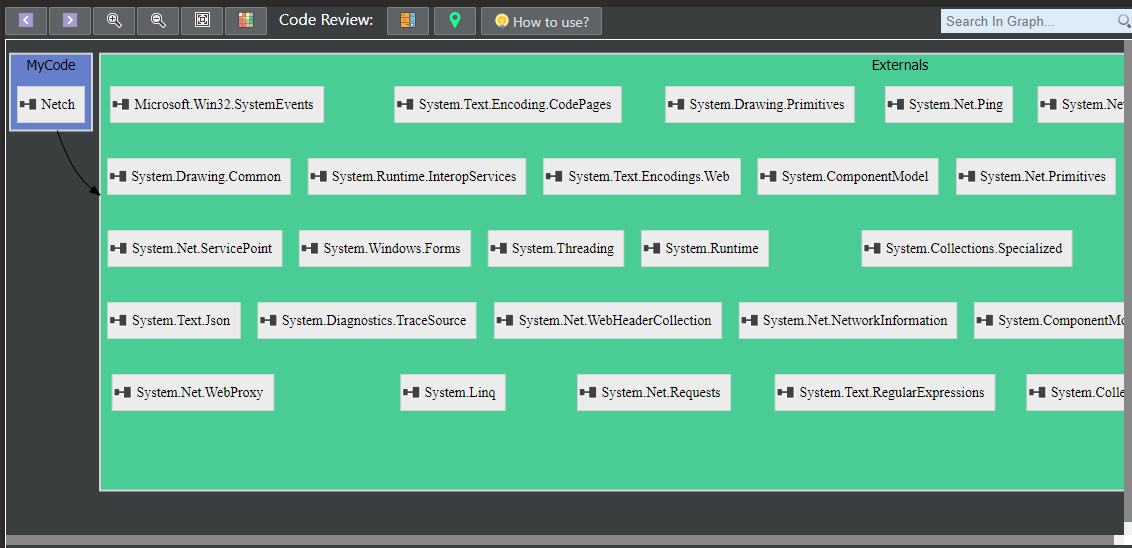
Task: Open the How to use? help
Action: [541, 21]
